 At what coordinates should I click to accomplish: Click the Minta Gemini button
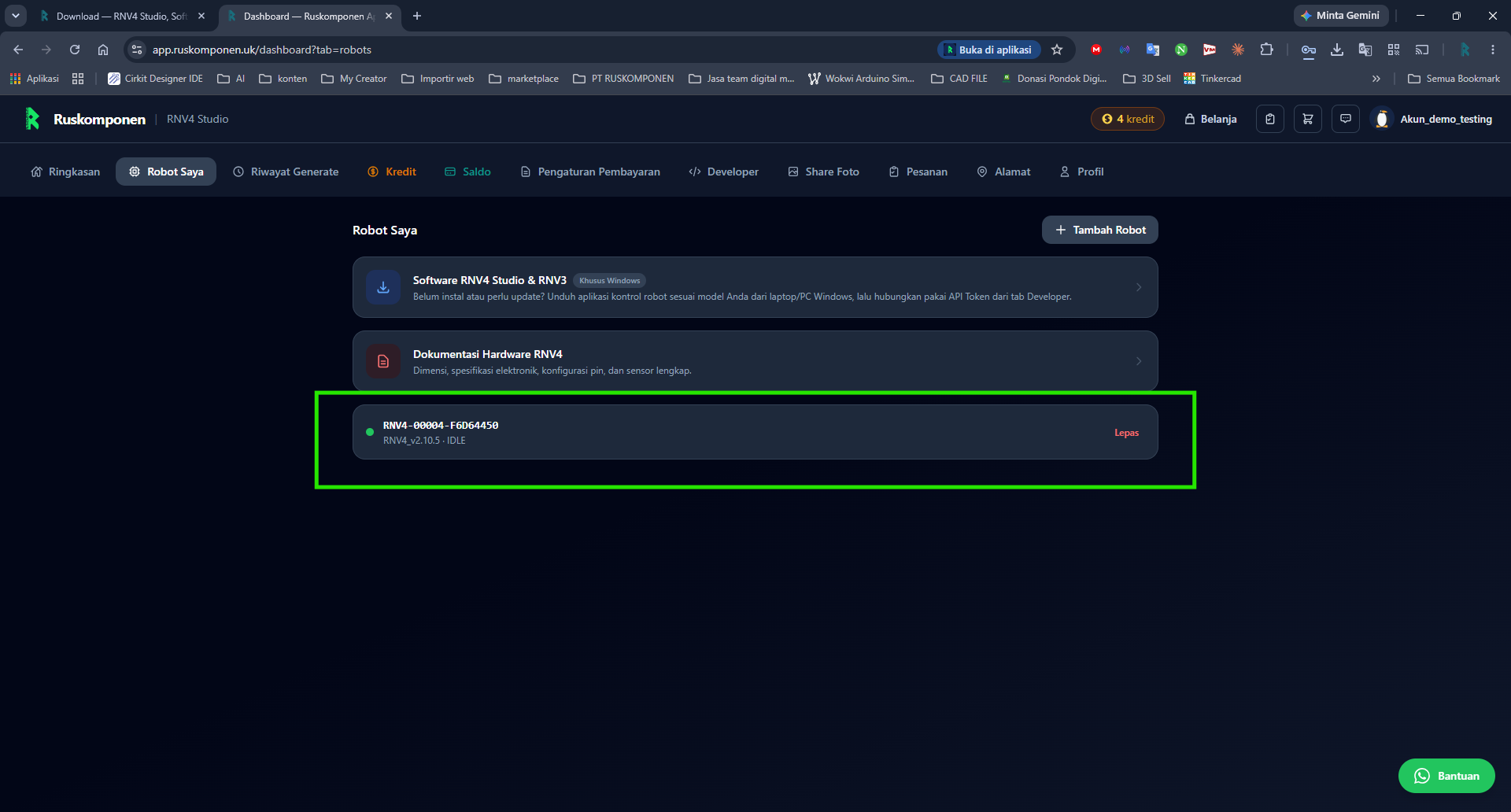pyautogui.click(x=1341, y=16)
